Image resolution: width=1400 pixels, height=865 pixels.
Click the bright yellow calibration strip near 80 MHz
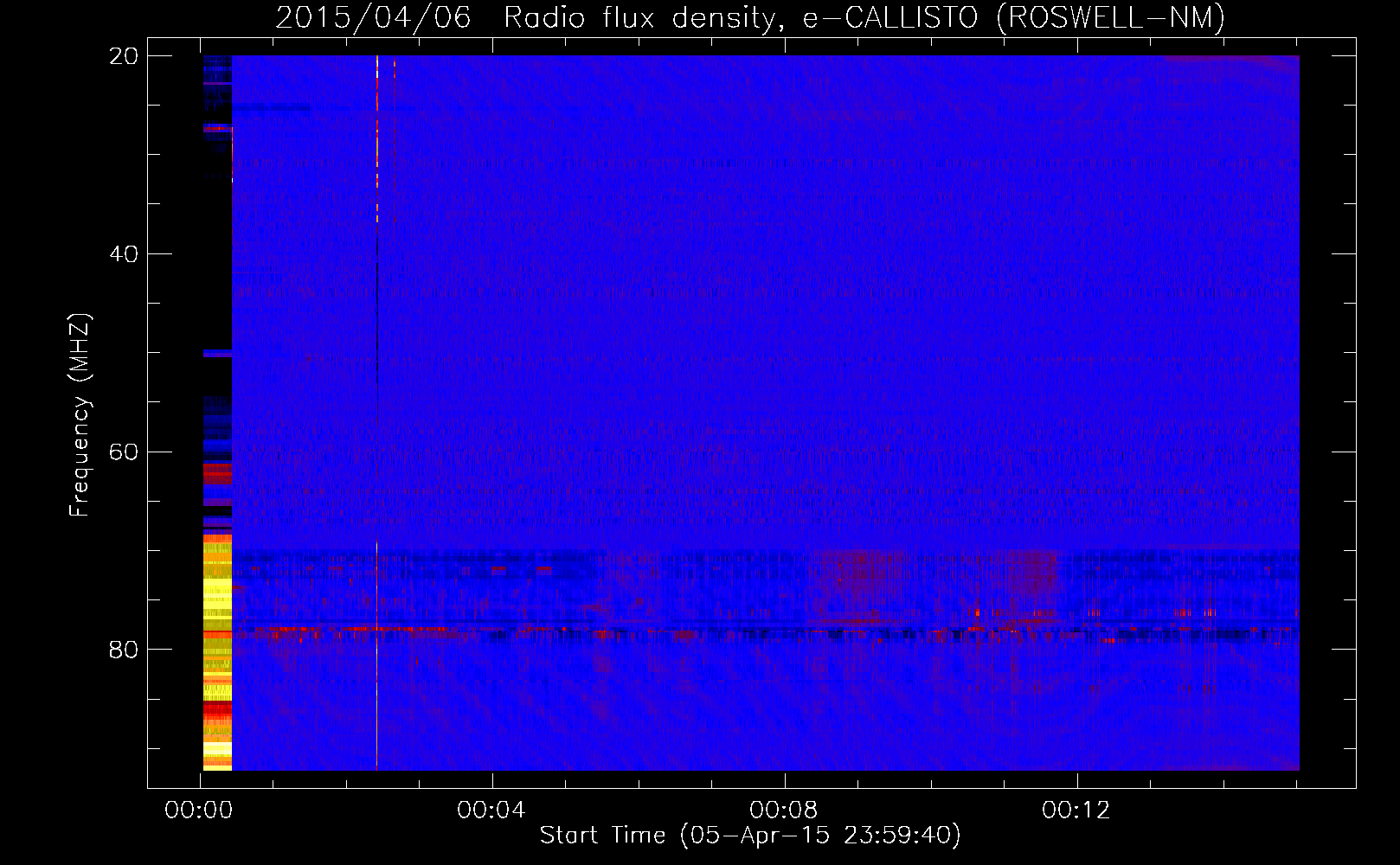pos(217,652)
